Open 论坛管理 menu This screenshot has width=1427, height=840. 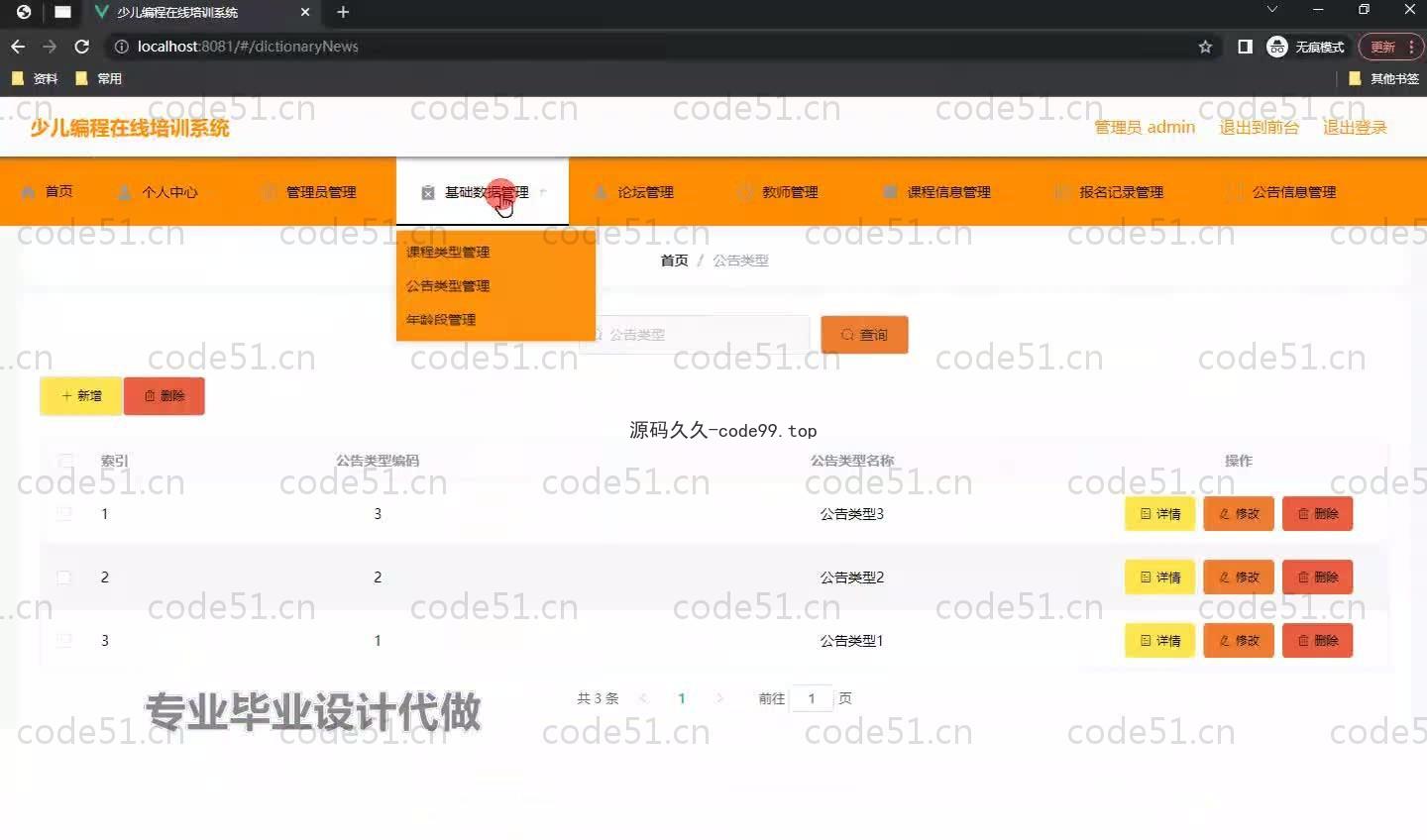[634, 192]
